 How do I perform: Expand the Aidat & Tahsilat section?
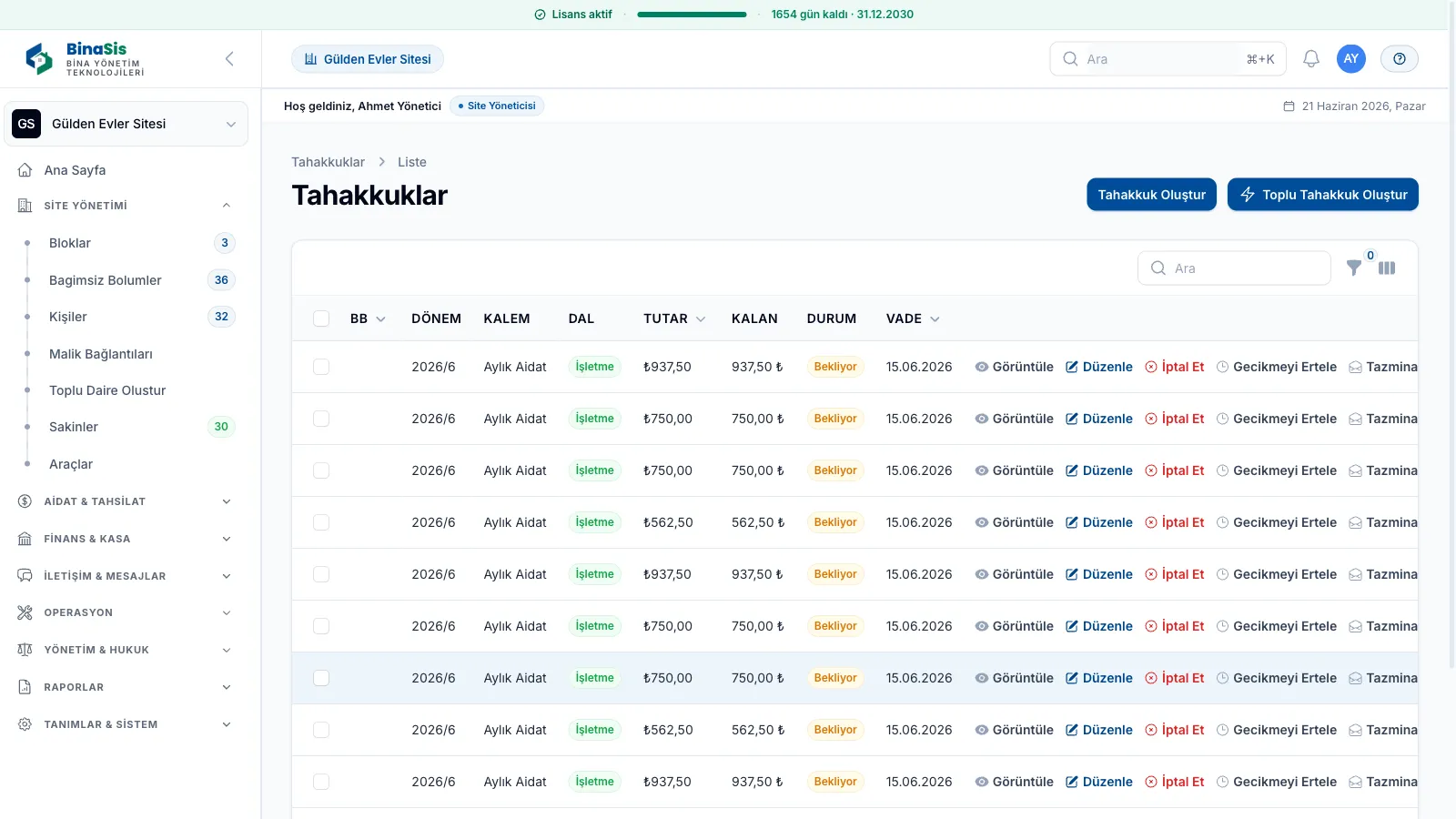pyautogui.click(x=227, y=501)
